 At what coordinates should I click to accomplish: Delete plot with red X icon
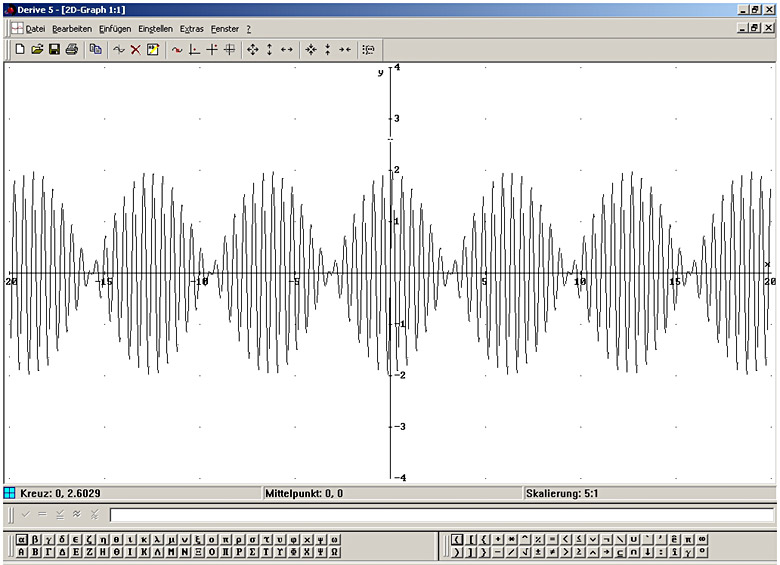point(135,49)
